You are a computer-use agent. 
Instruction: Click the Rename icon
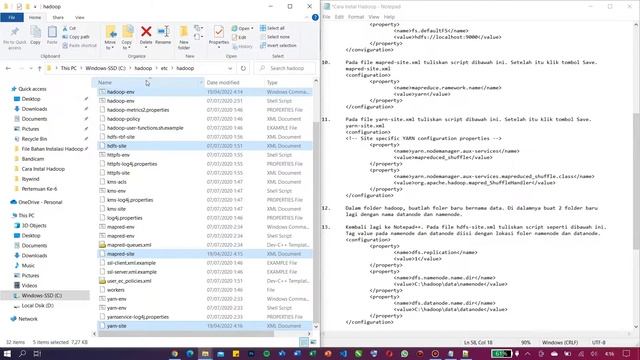163,31
